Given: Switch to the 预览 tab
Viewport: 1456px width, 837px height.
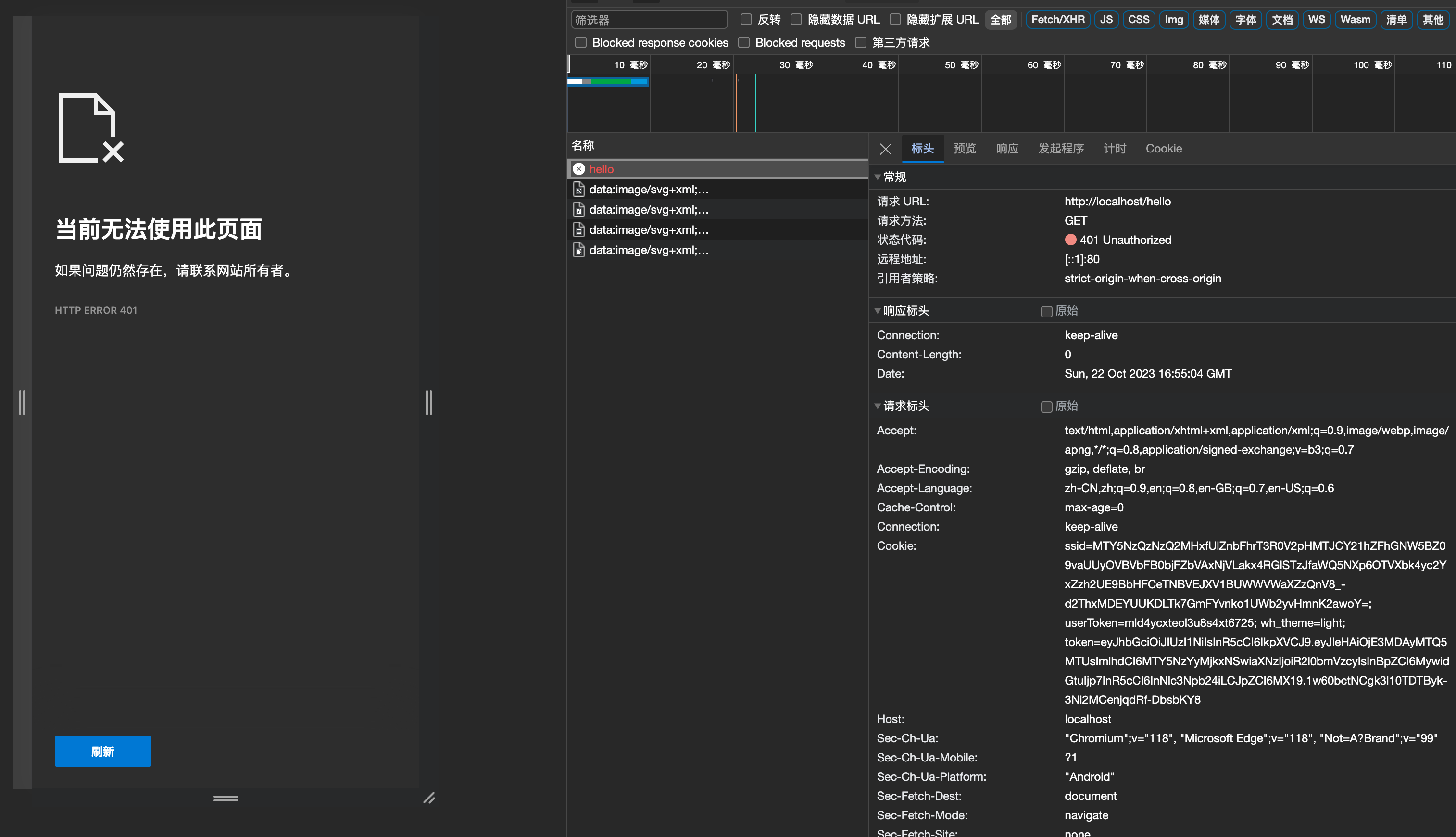Looking at the screenshot, I should click(x=965, y=149).
